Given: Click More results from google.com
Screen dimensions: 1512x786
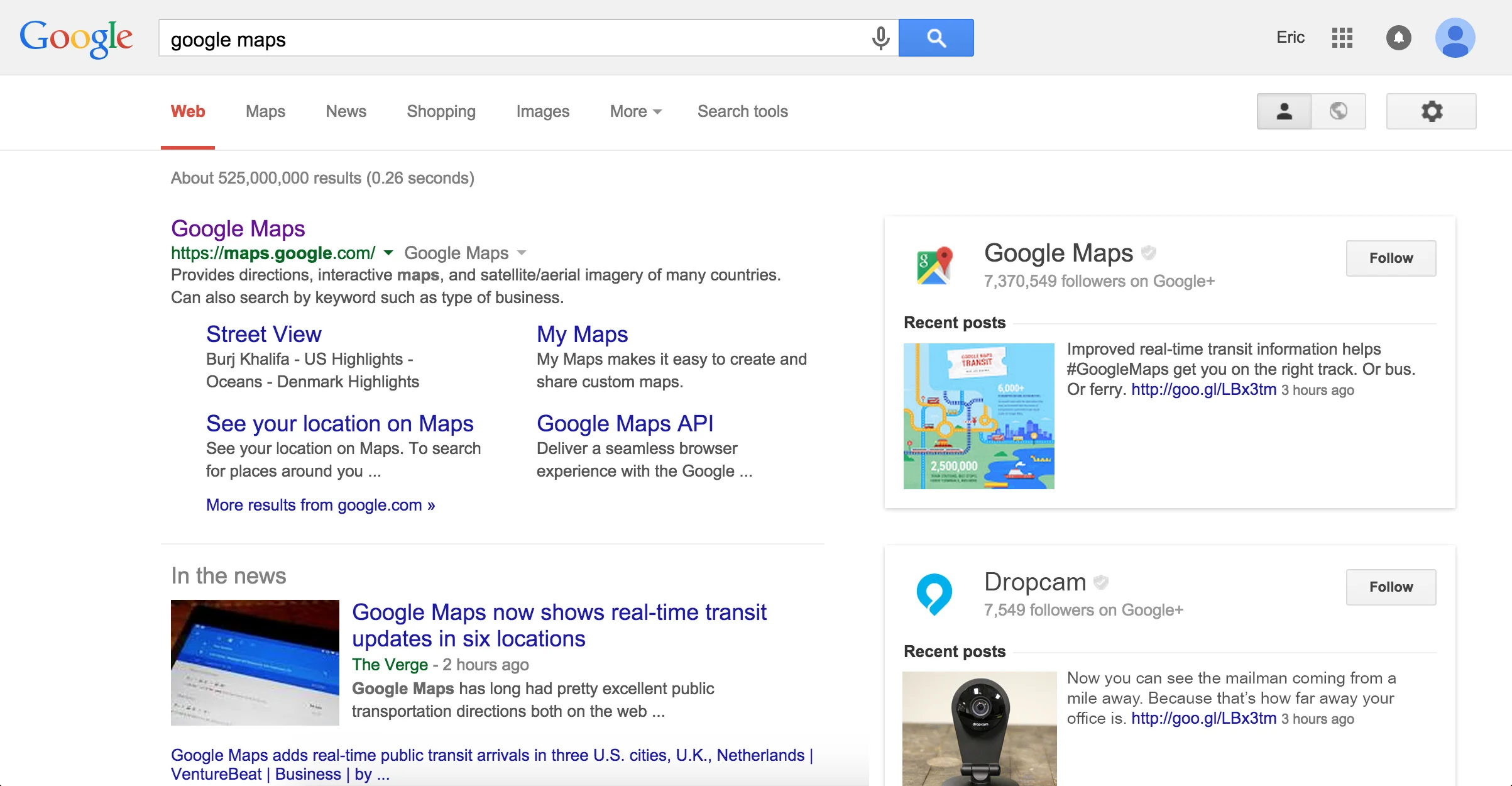Looking at the screenshot, I should point(320,505).
